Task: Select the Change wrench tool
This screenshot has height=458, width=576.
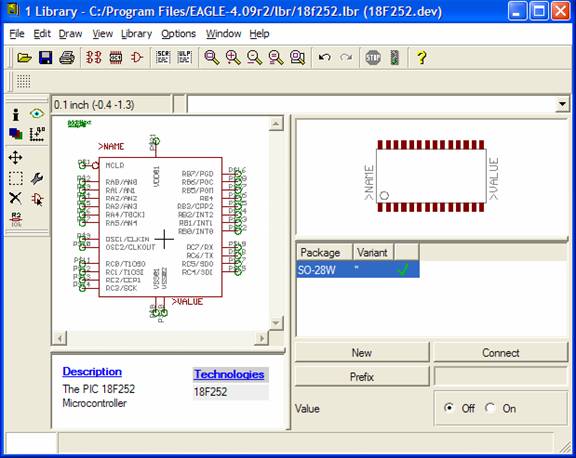Action: click(37, 178)
